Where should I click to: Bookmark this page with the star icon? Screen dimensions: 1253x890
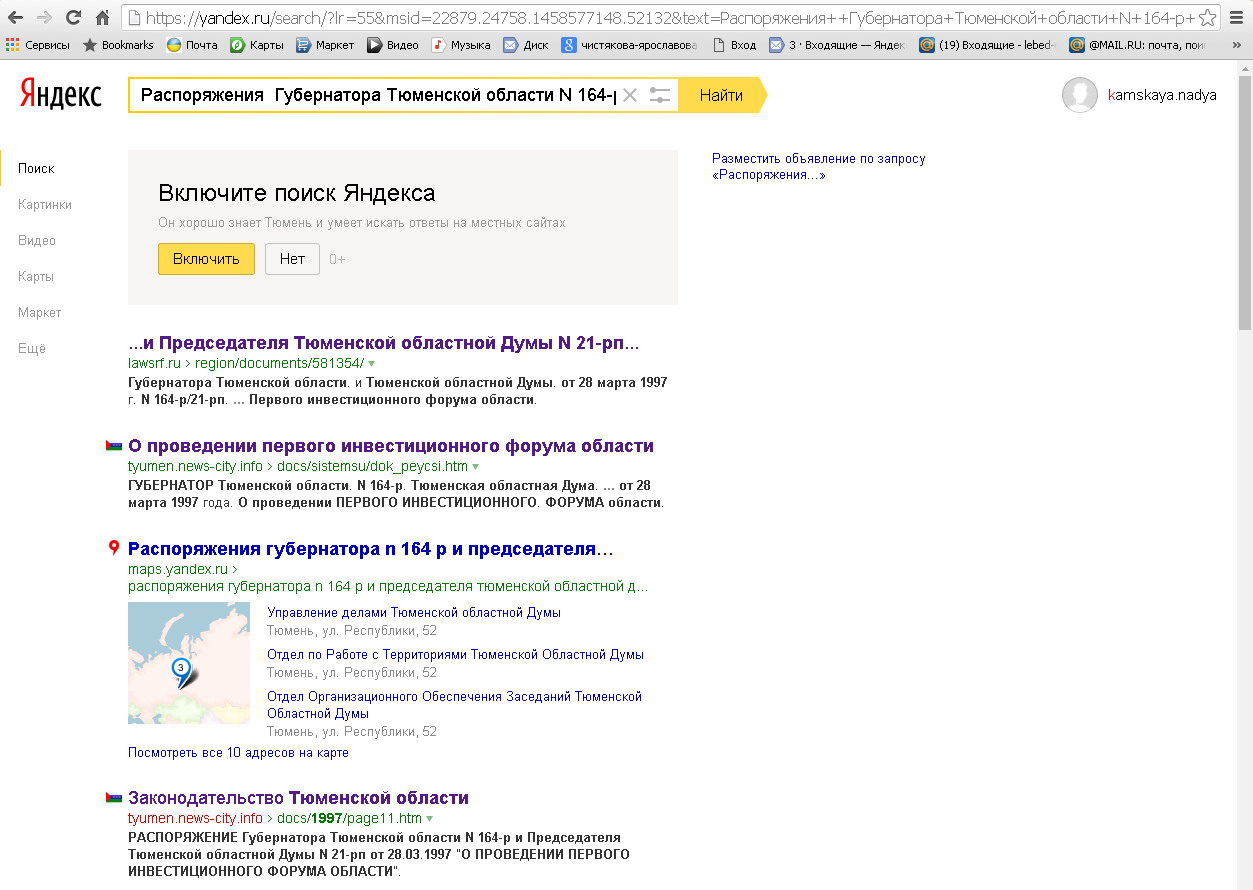click(1208, 17)
